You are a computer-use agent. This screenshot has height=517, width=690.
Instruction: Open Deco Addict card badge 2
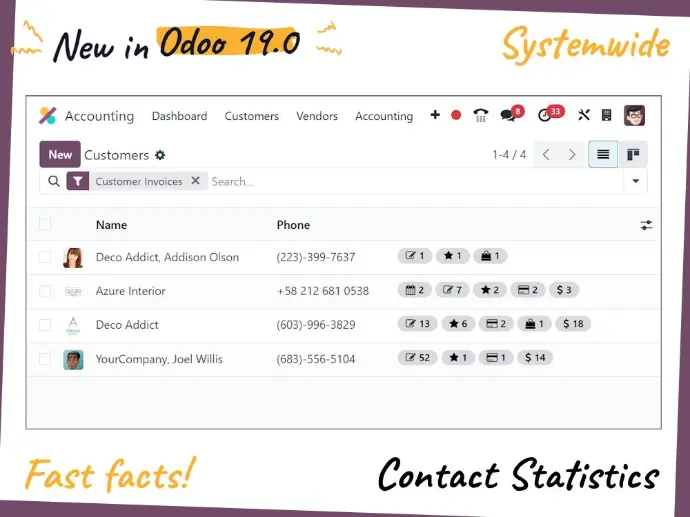(x=496, y=324)
